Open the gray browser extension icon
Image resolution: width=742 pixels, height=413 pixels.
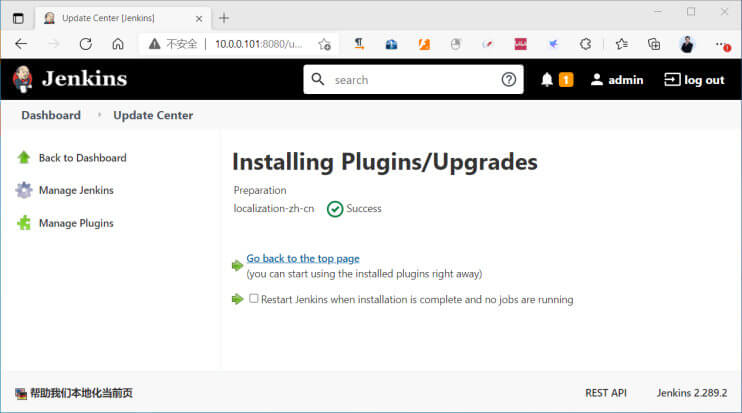coord(456,44)
